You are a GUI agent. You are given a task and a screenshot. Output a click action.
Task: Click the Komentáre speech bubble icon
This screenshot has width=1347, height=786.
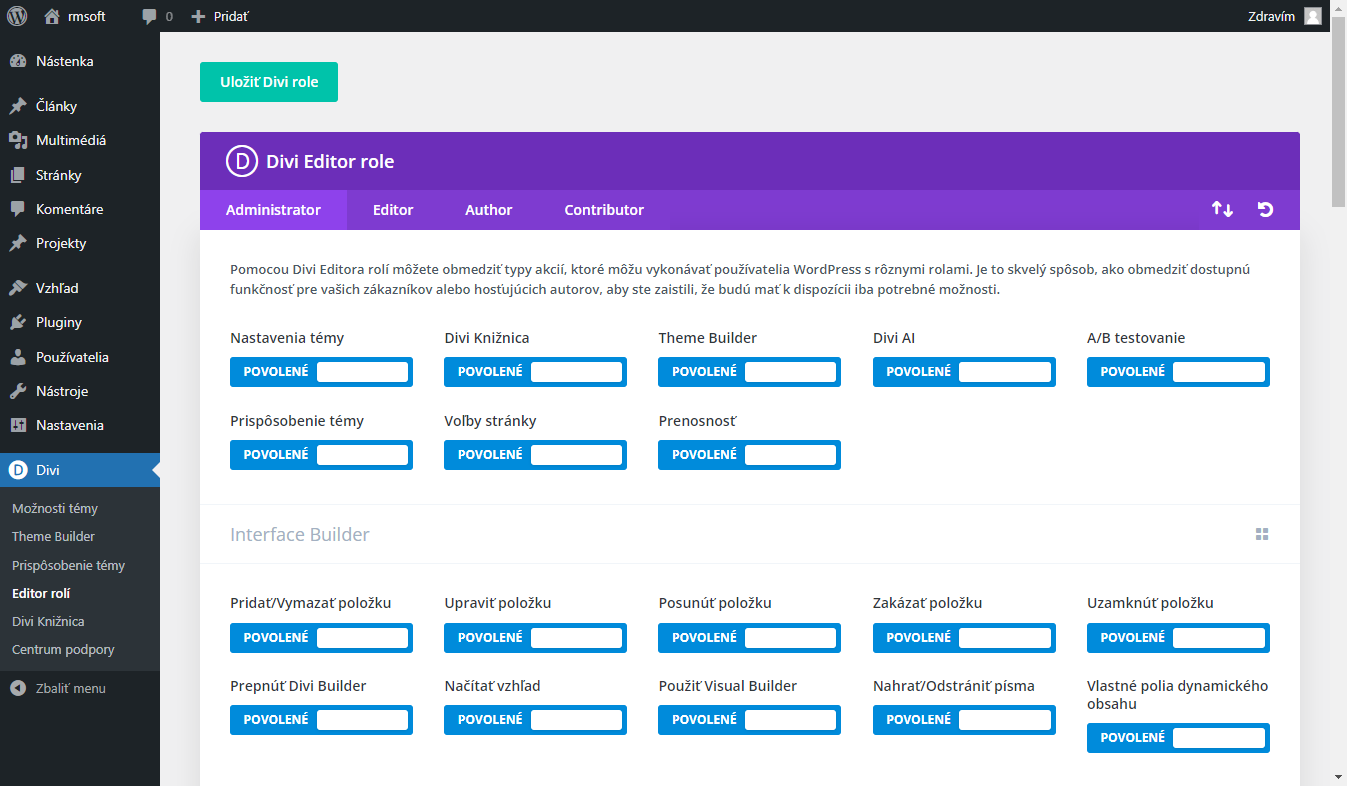[18, 209]
